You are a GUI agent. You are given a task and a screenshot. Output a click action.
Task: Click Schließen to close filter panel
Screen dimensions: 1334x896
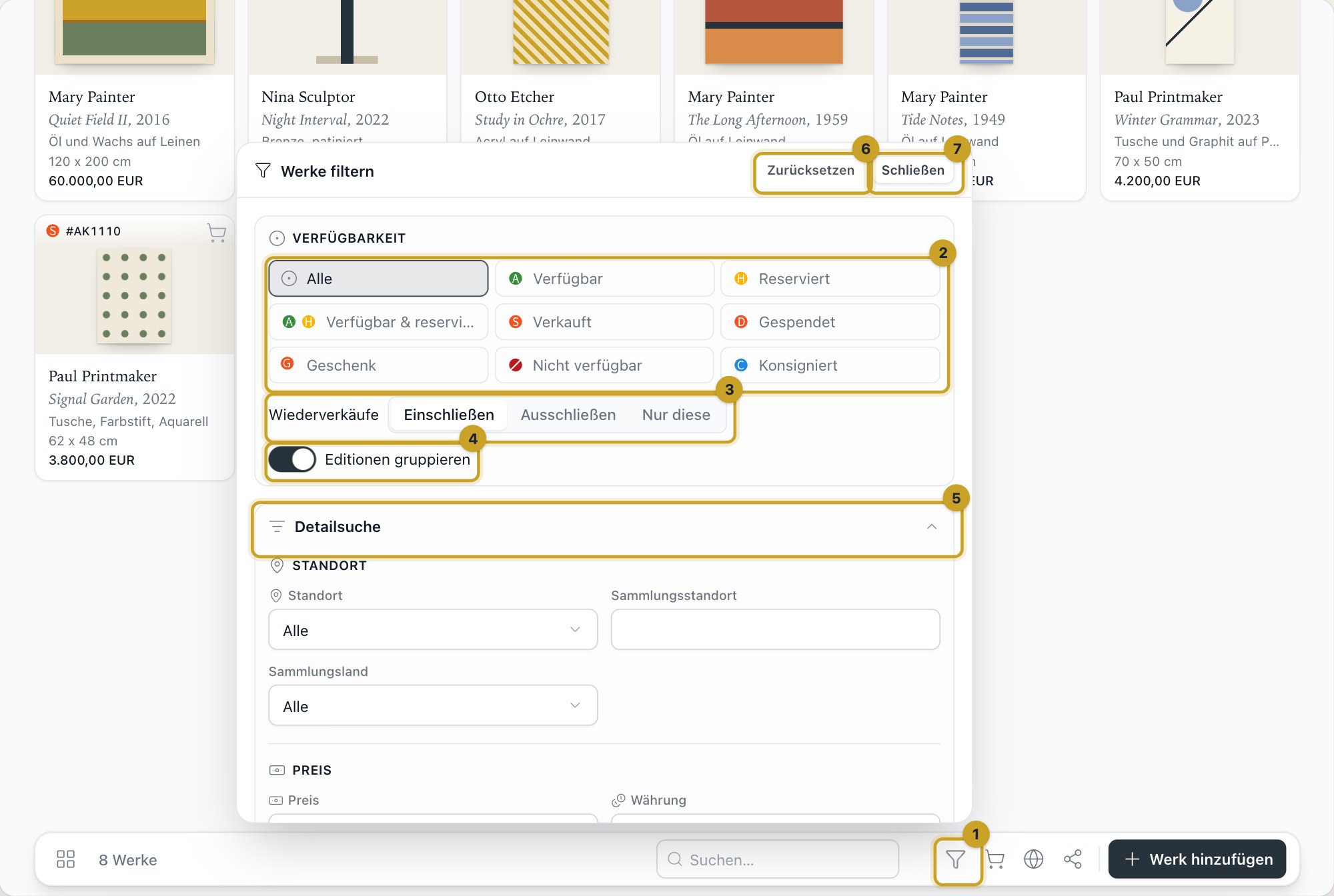(x=913, y=170)
